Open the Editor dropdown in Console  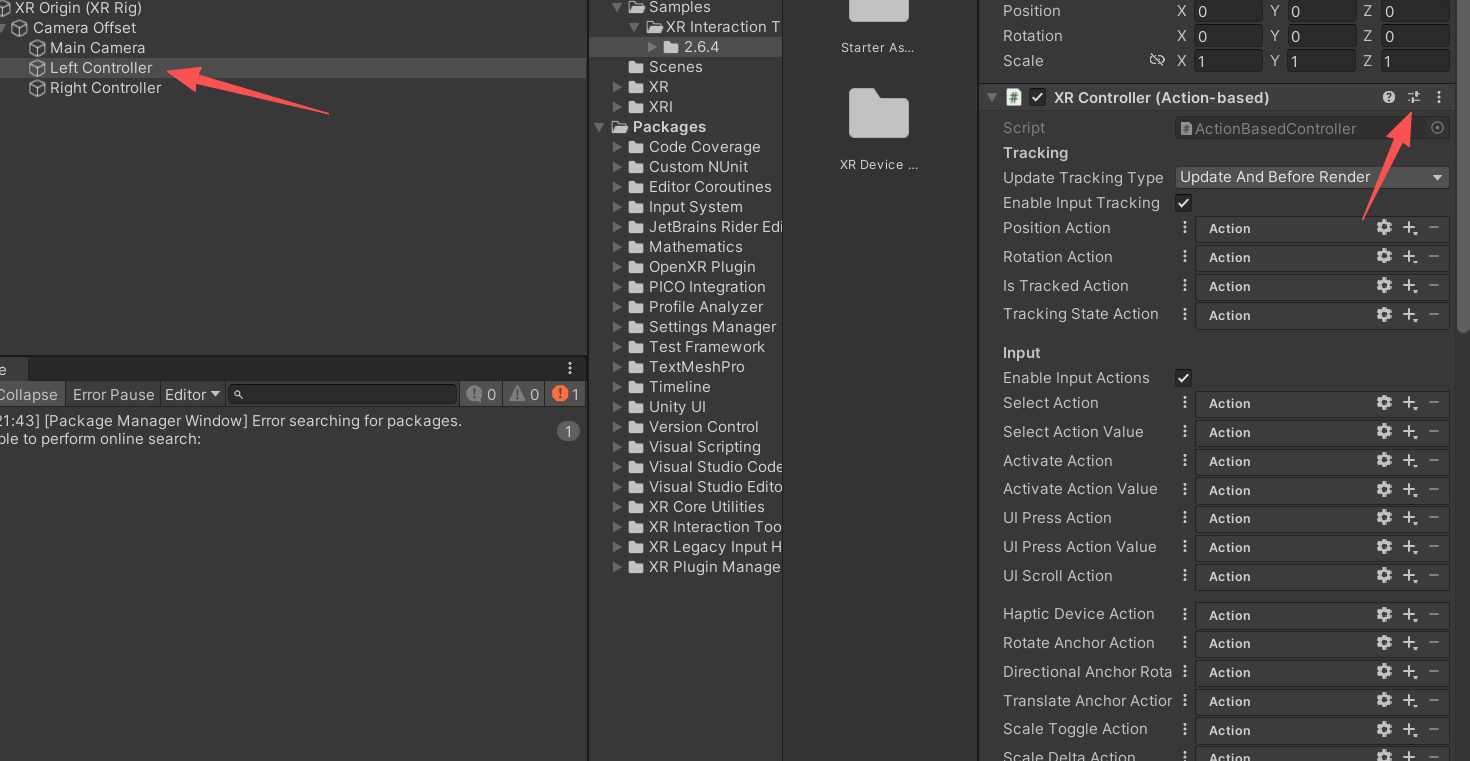point(192,393)
